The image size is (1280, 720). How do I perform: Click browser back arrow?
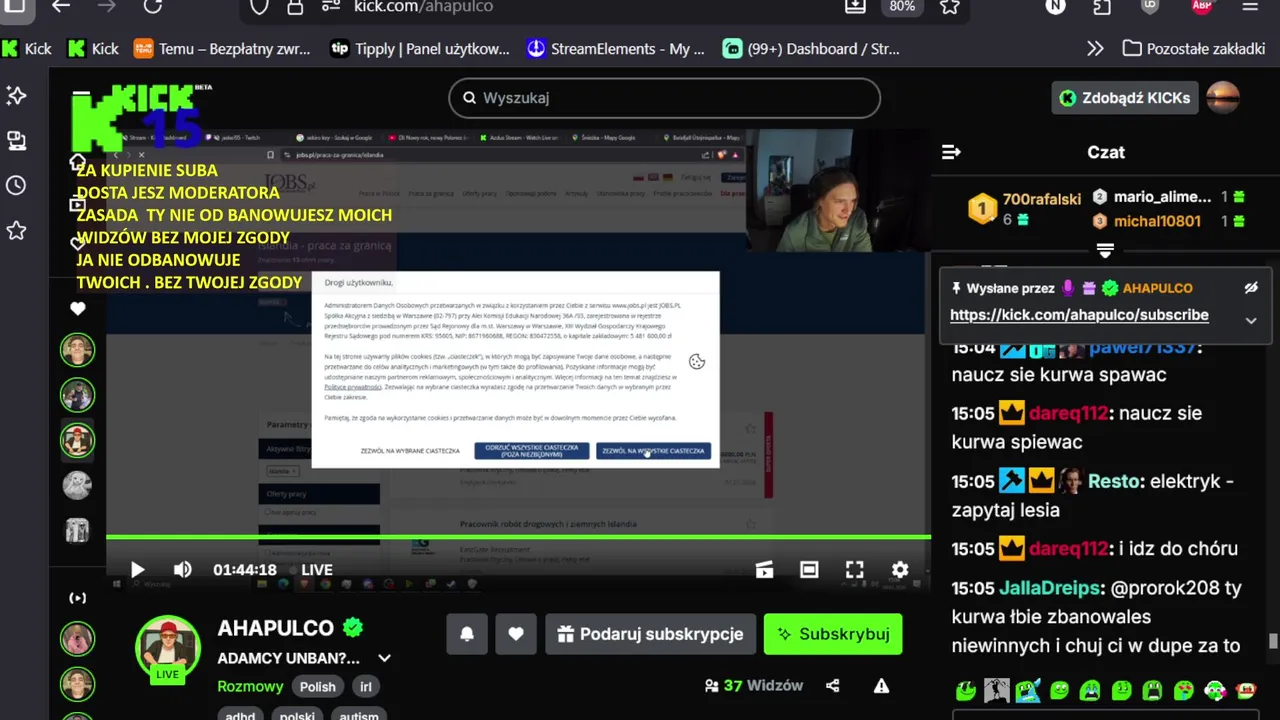(x=61, y=6)
